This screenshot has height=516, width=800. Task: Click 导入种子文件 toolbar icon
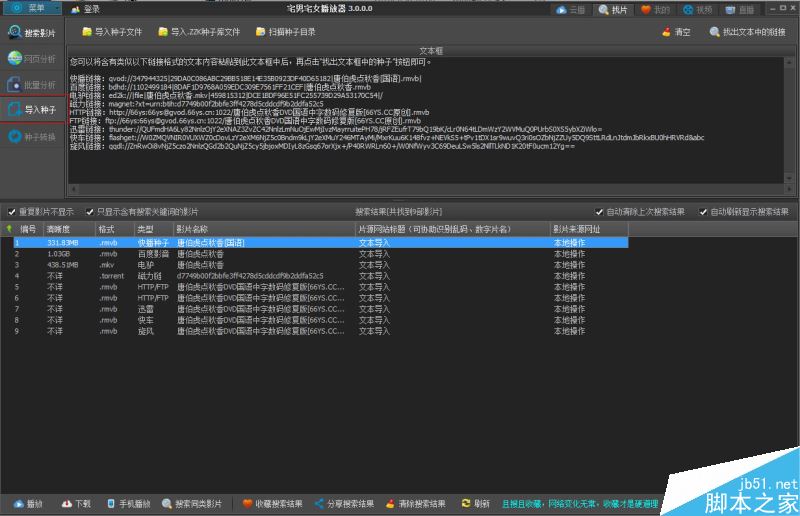(87, 32)
